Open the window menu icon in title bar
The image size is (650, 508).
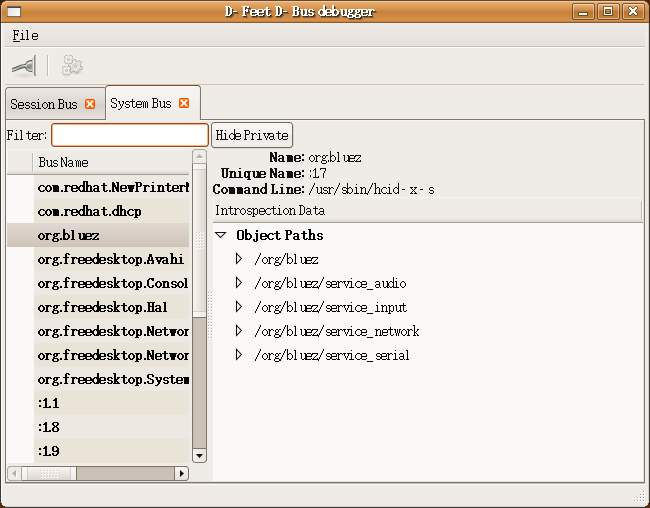click(x=14, y=11)
